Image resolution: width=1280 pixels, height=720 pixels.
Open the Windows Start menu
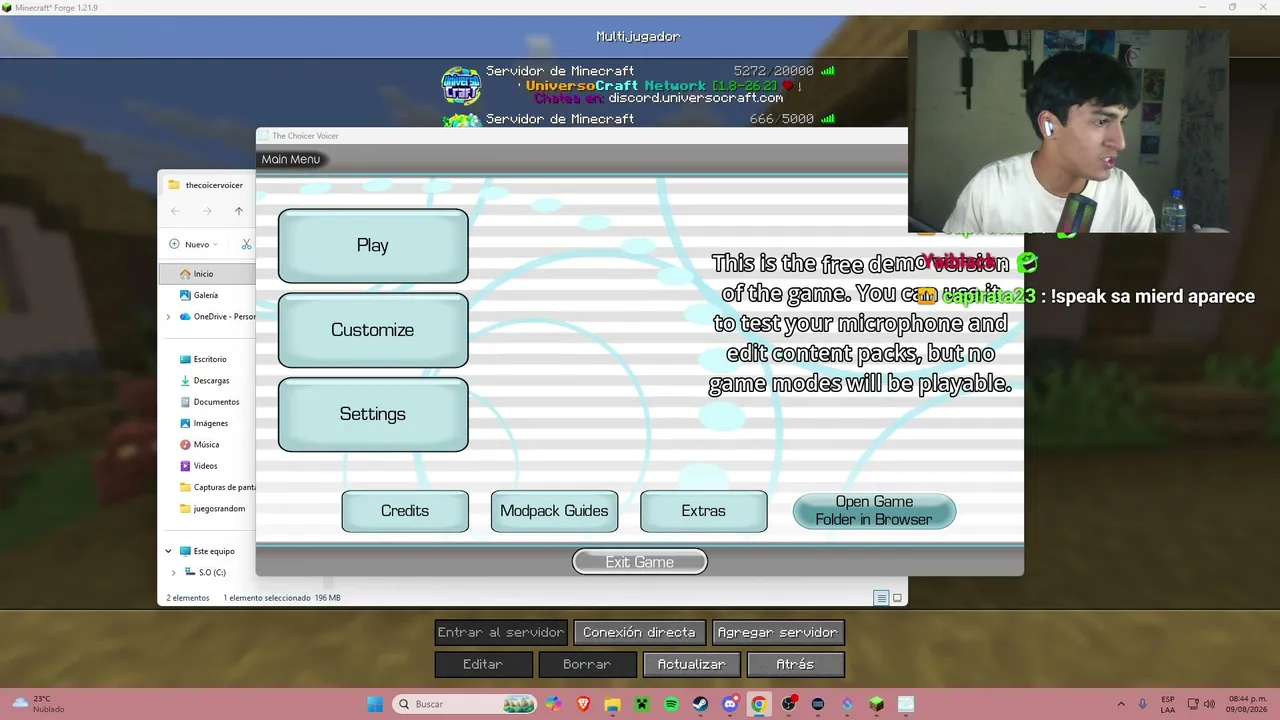pos(375,704)
